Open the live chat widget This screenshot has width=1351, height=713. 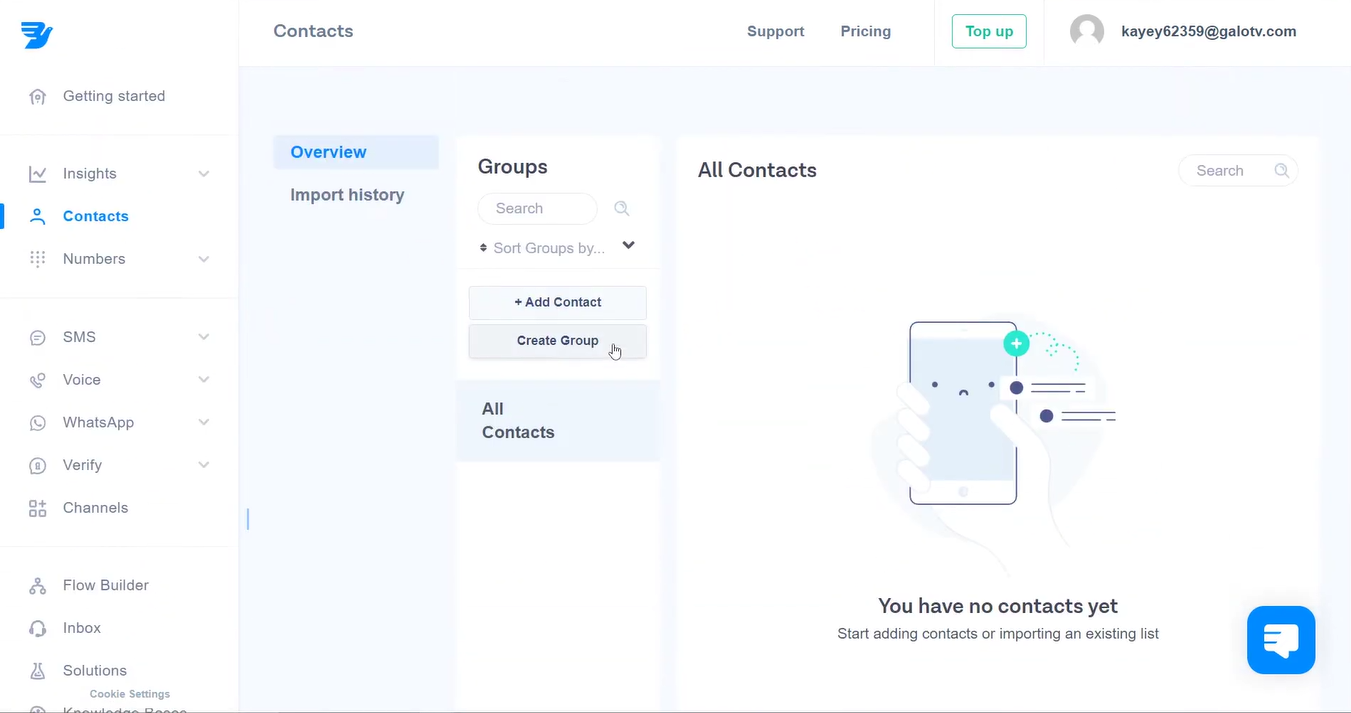1281,640
